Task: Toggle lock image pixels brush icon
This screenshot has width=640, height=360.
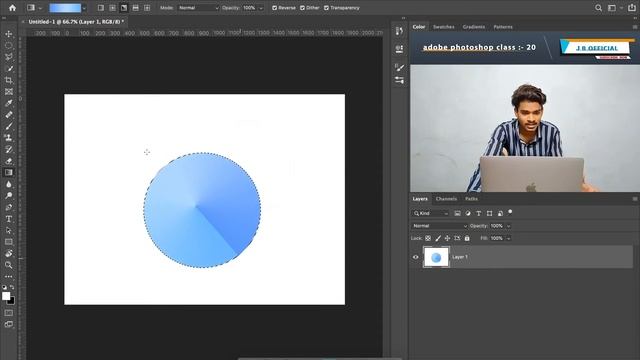Action: click(x=438, y=238)
